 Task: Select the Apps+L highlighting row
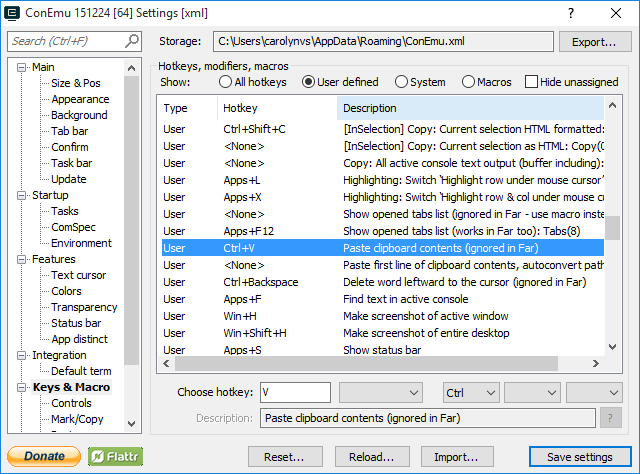point(383,180)
